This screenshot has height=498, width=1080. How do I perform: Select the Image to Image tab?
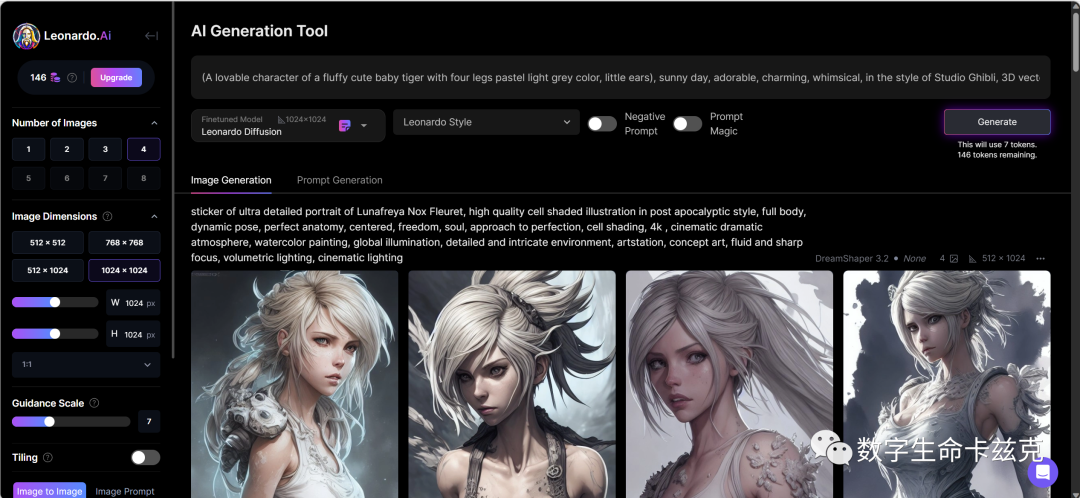50,490
